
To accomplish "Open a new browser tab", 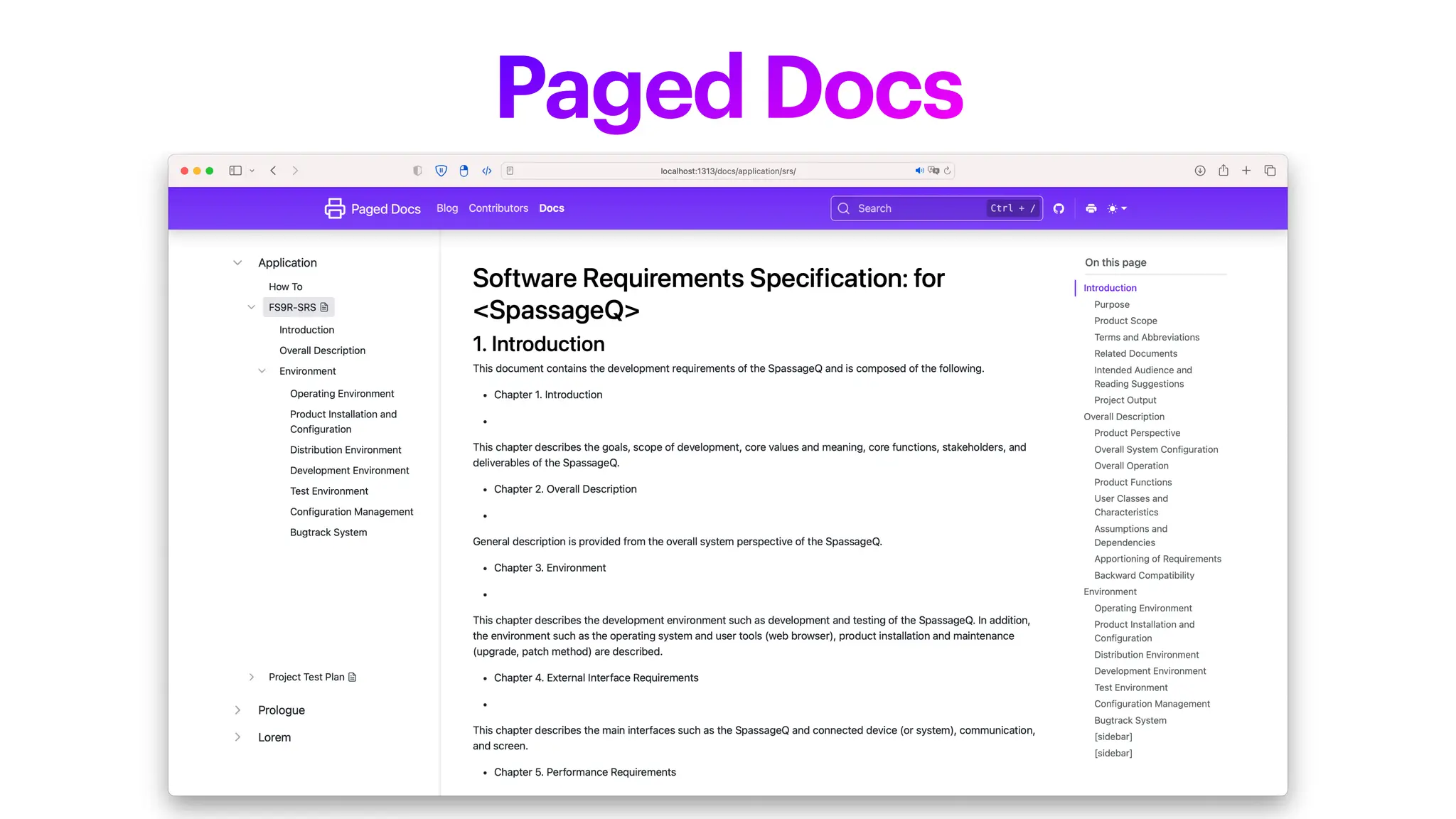I will [1246, 171].
